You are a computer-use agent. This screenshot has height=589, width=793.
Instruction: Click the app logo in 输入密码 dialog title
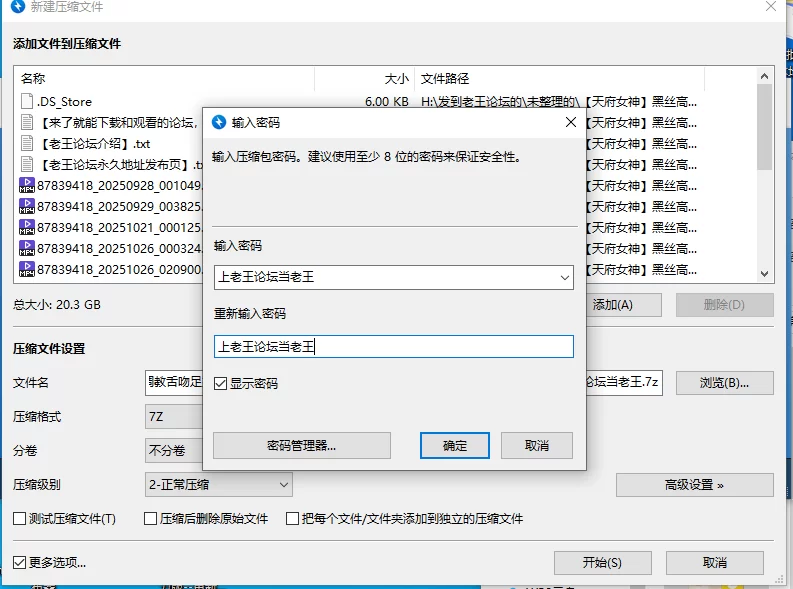tap(219, 122)
